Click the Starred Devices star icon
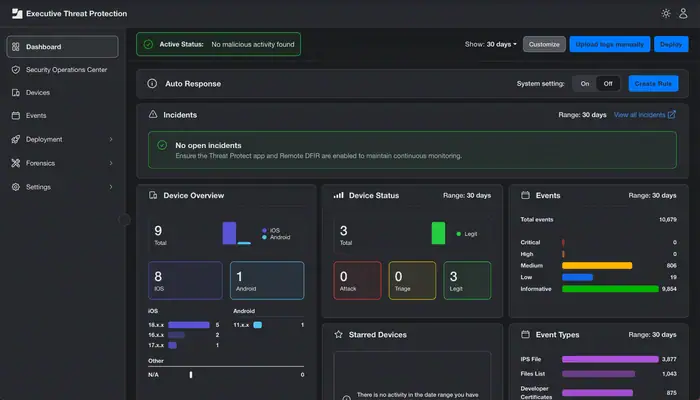This screenshot has width=700, height=400. pyautogui.click(x=339, y=334)
